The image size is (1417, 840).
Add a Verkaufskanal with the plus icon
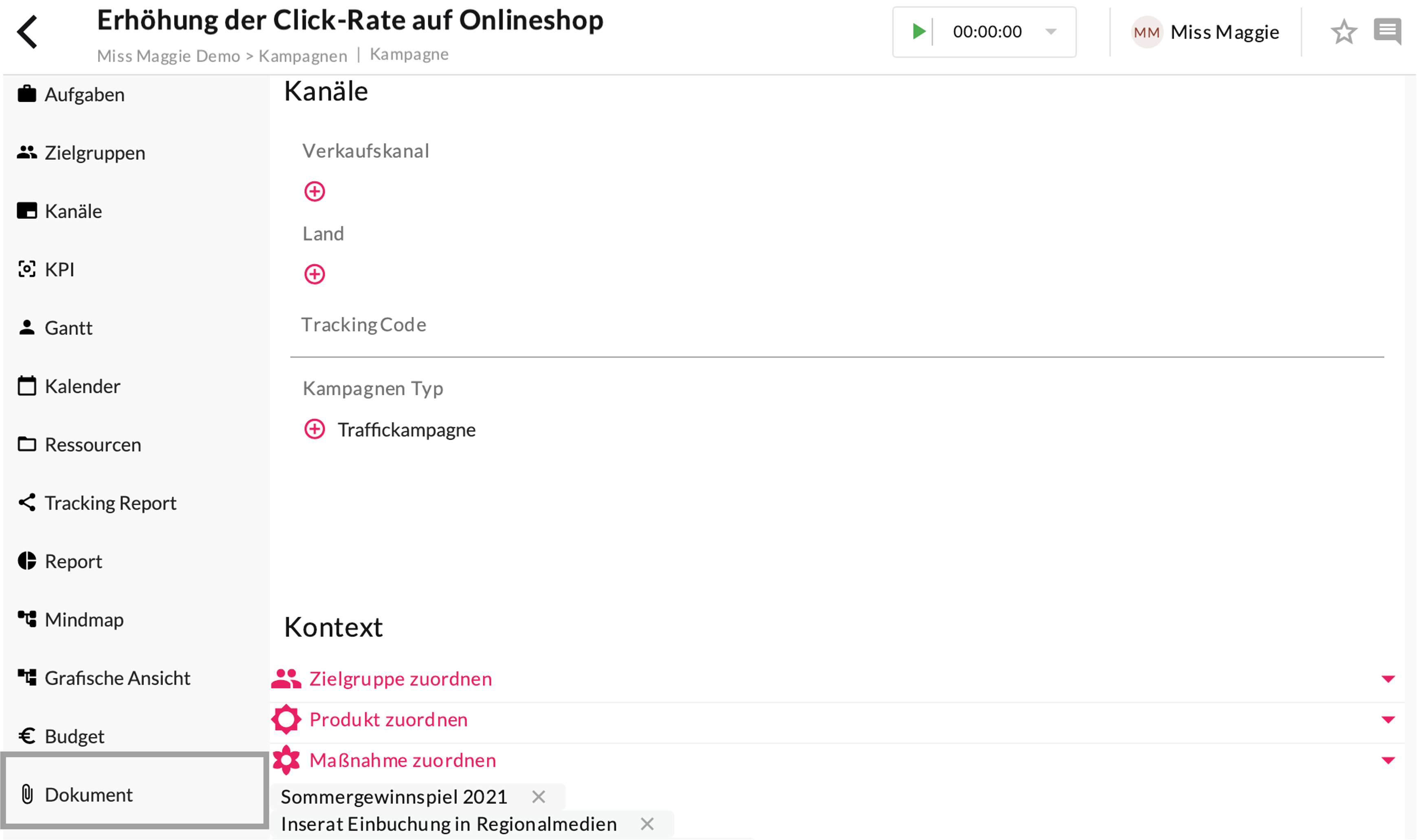click(x=315, y=191)
